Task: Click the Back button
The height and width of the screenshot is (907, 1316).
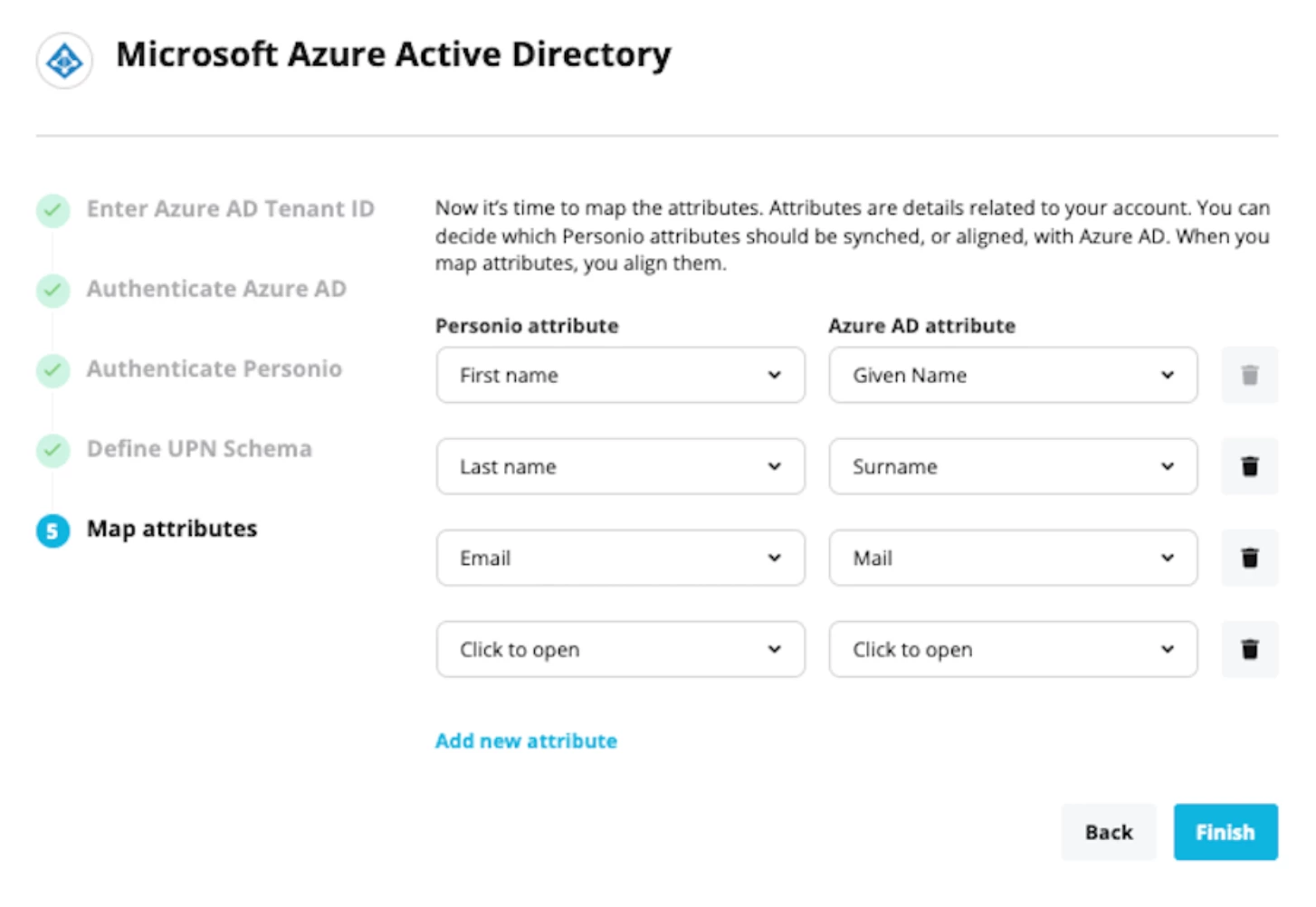Action: coord(1109,832)
